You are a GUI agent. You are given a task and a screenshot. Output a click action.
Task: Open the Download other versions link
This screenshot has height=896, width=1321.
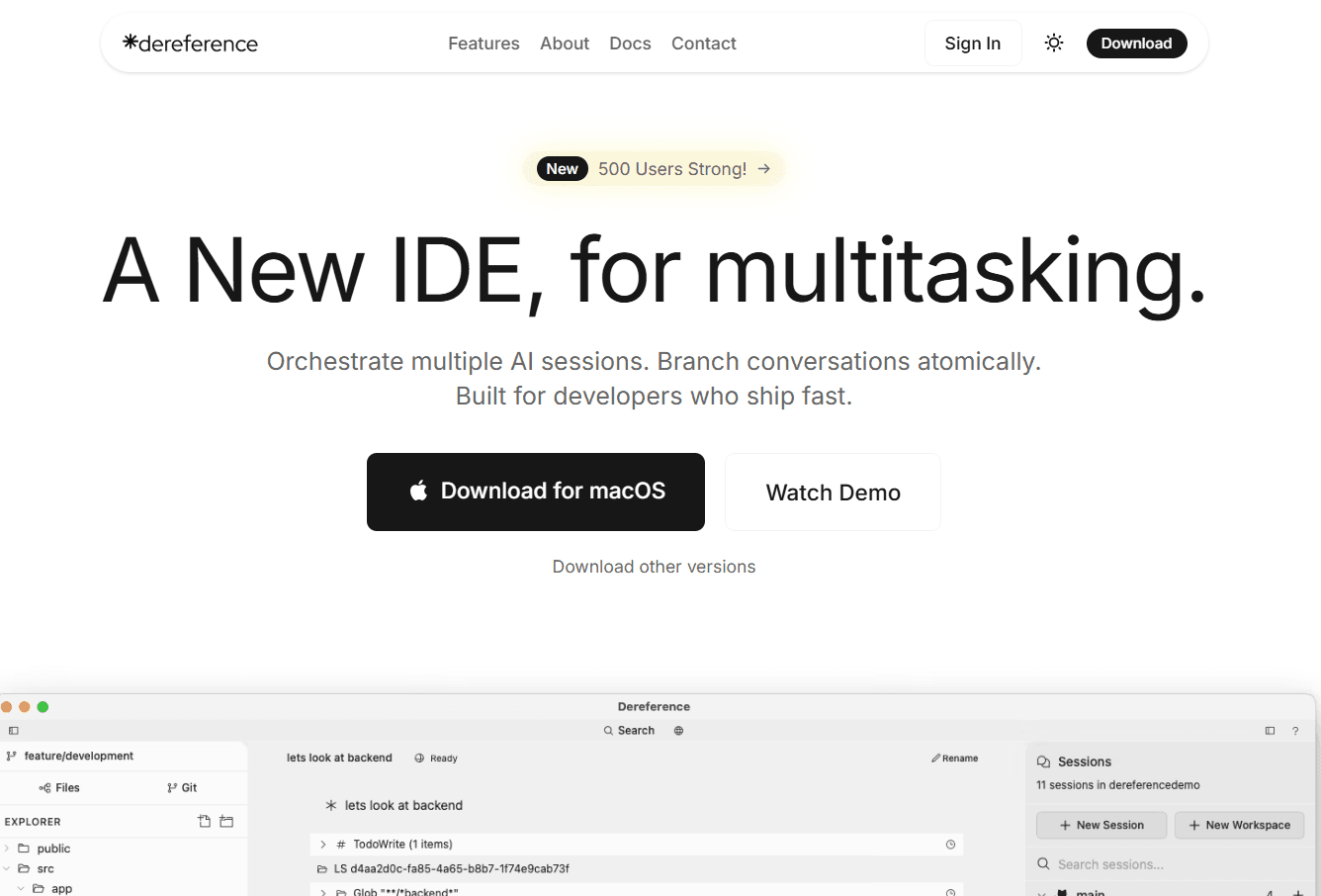pos(654,567)
